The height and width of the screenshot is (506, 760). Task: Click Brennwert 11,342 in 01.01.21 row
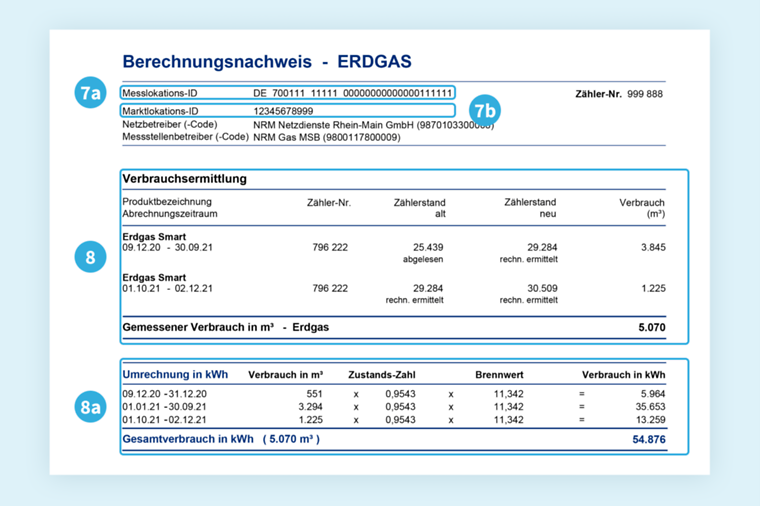point(508,407)
